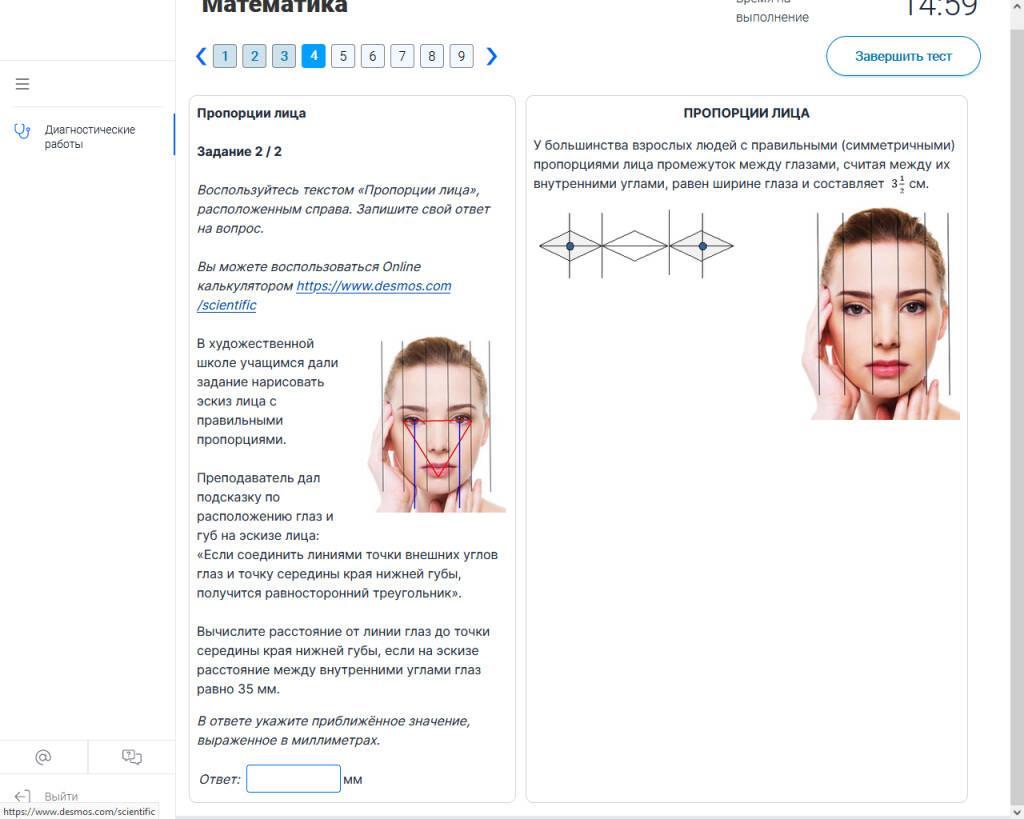Screen dimensions: 1024x819
Task: Open the hamburger menu icon
Action: tap(22, 84)
